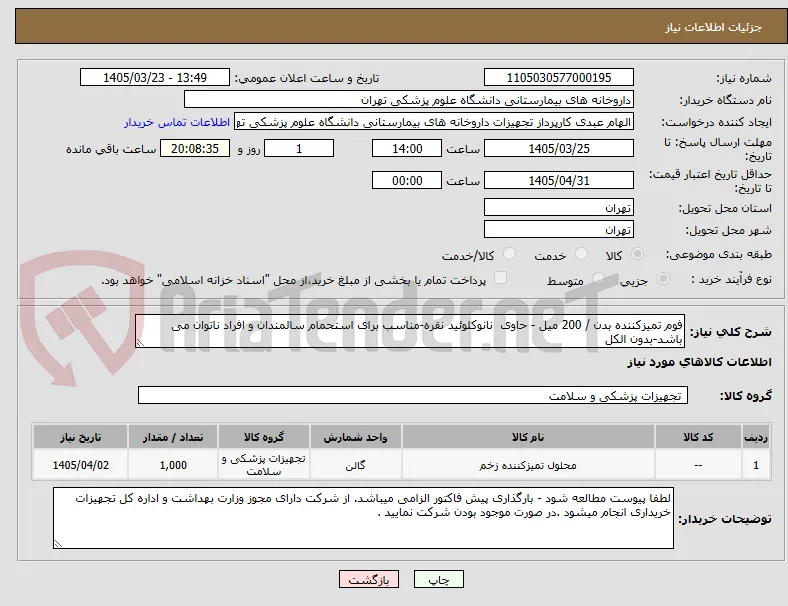
Task: Click the تعداد / مقدار column header
Action: 173,437
